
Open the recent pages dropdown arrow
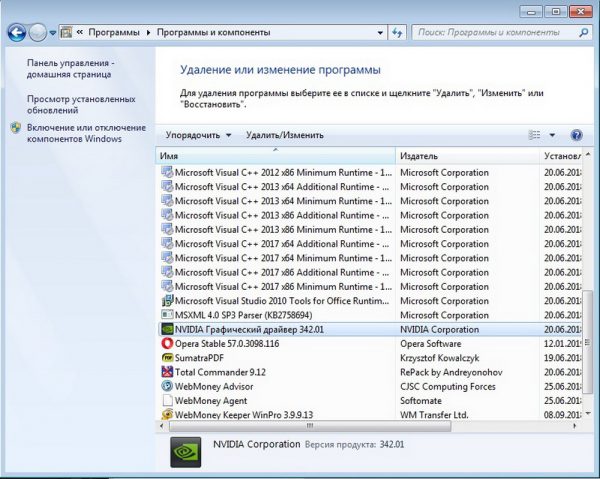(53, 33)
